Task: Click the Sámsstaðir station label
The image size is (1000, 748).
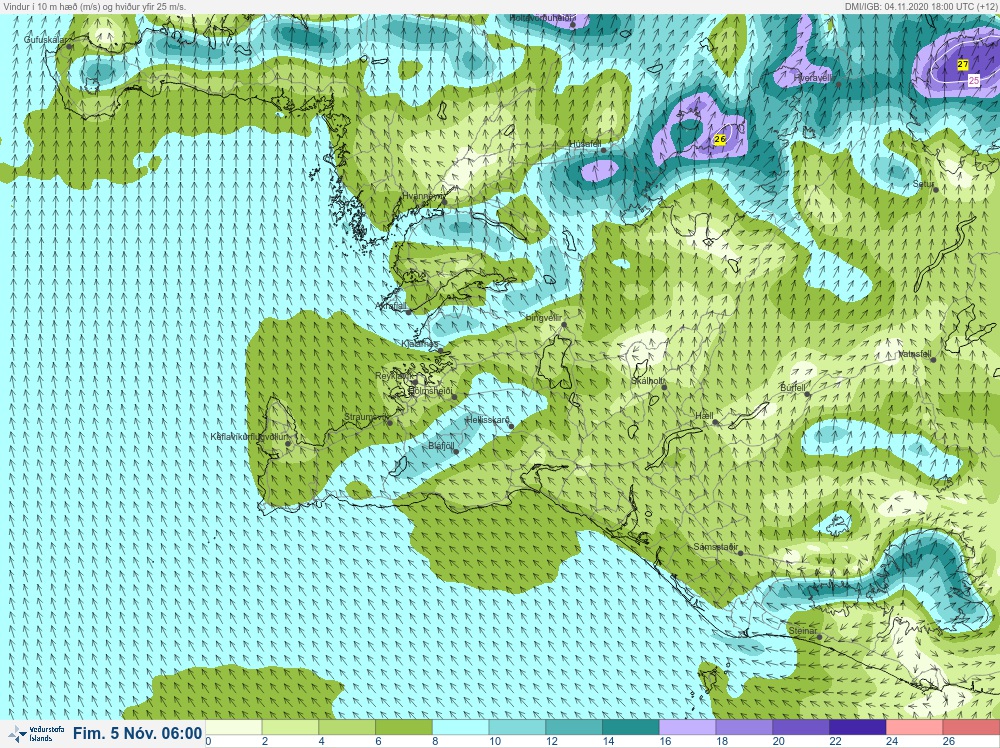Action: 716,547
